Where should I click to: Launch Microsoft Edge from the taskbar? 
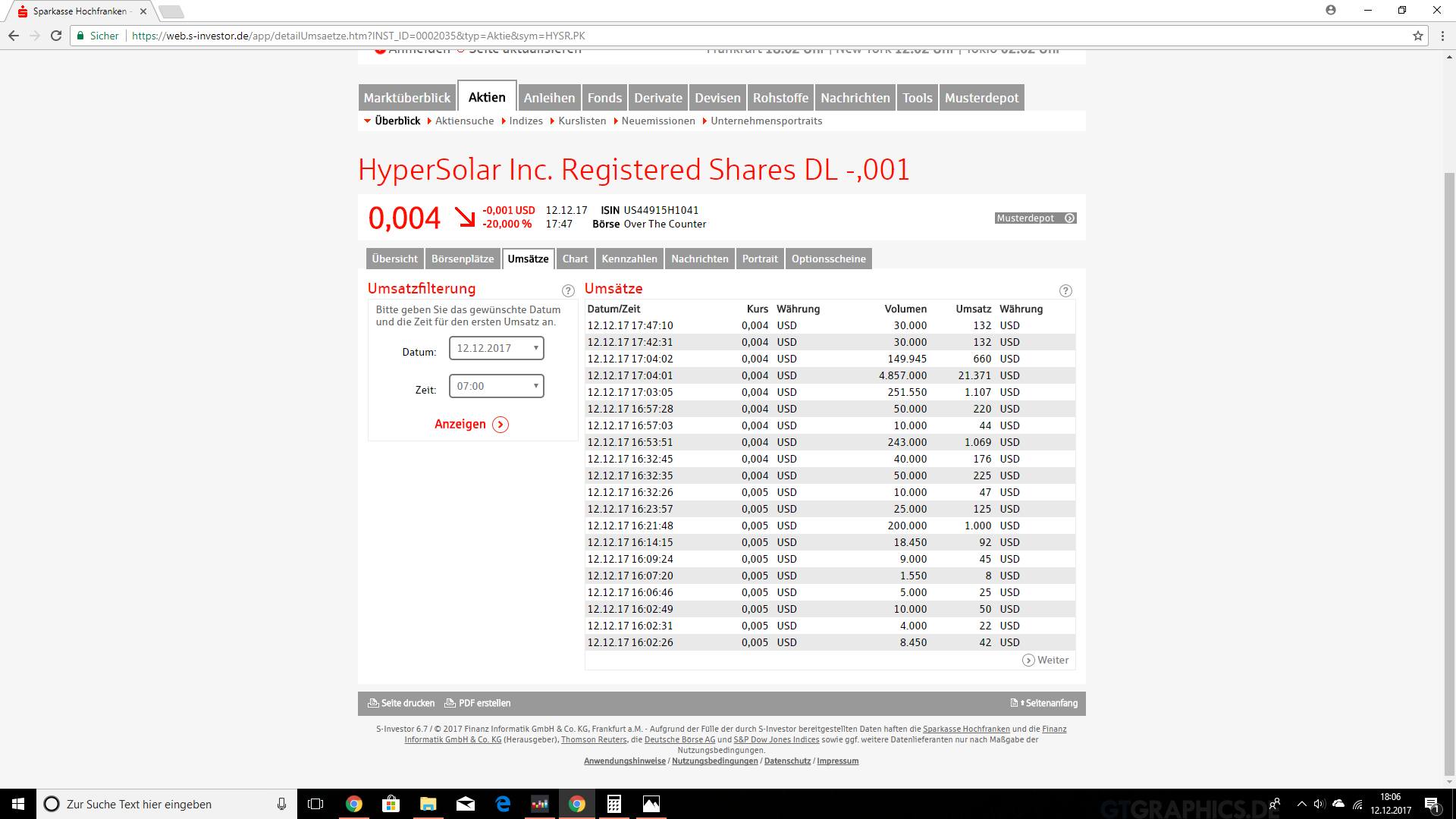point(503,804)
